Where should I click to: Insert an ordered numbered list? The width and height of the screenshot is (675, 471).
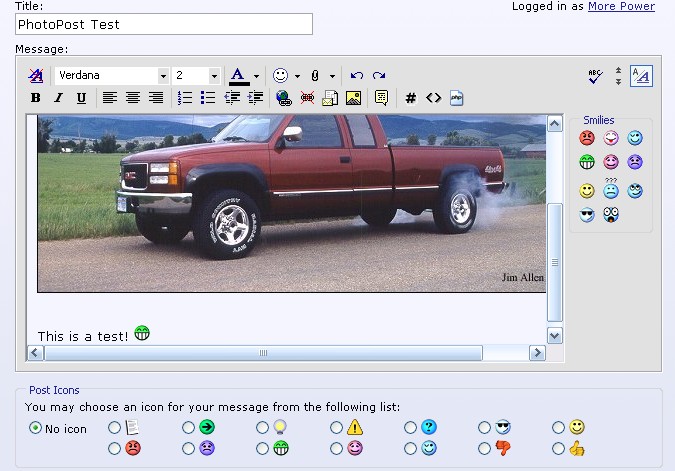click(x=185, y=98)
